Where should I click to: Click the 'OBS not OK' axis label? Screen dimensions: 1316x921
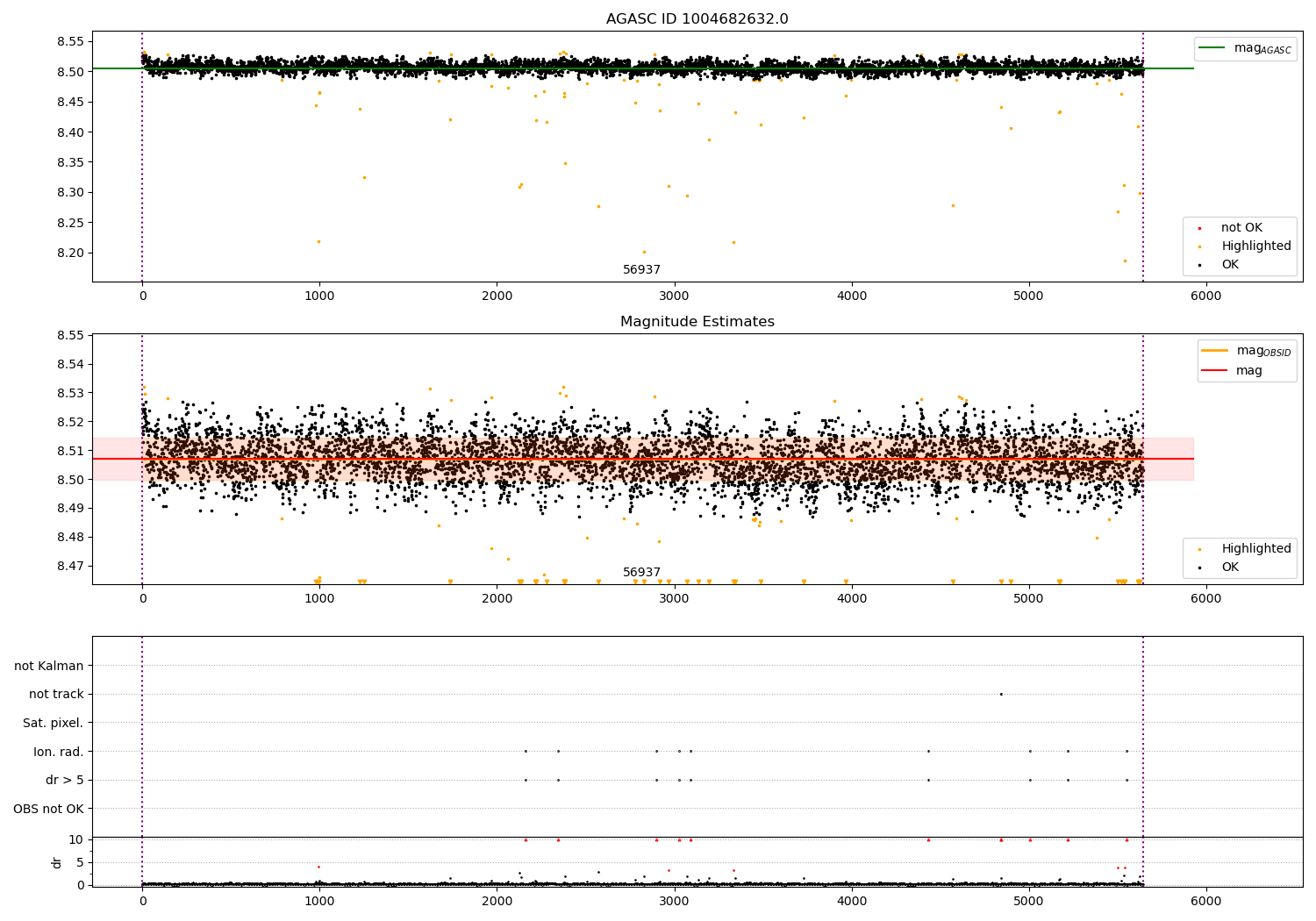[x=48, y=810]
